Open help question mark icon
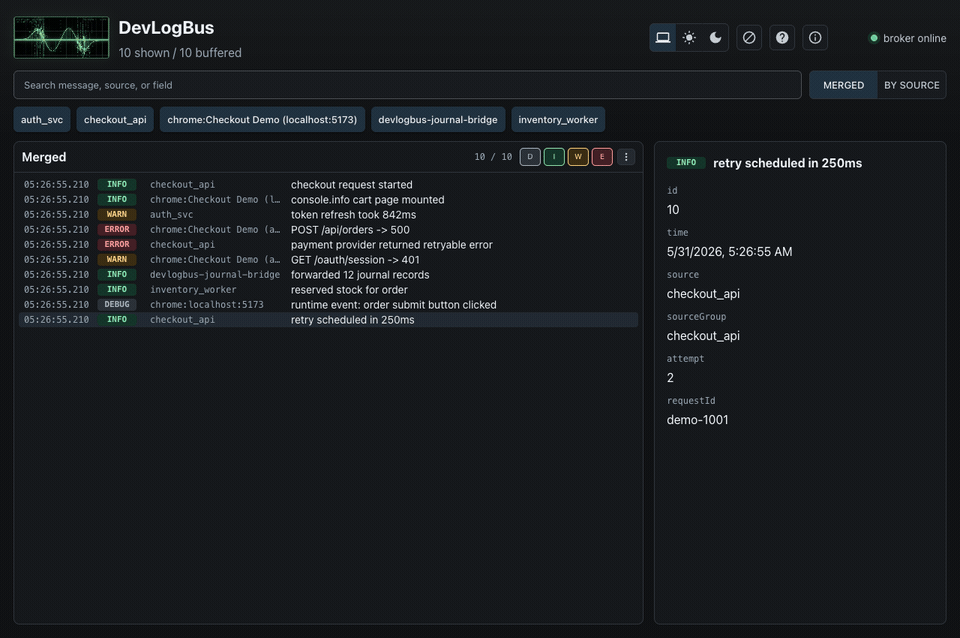 [x=782, y=38]
